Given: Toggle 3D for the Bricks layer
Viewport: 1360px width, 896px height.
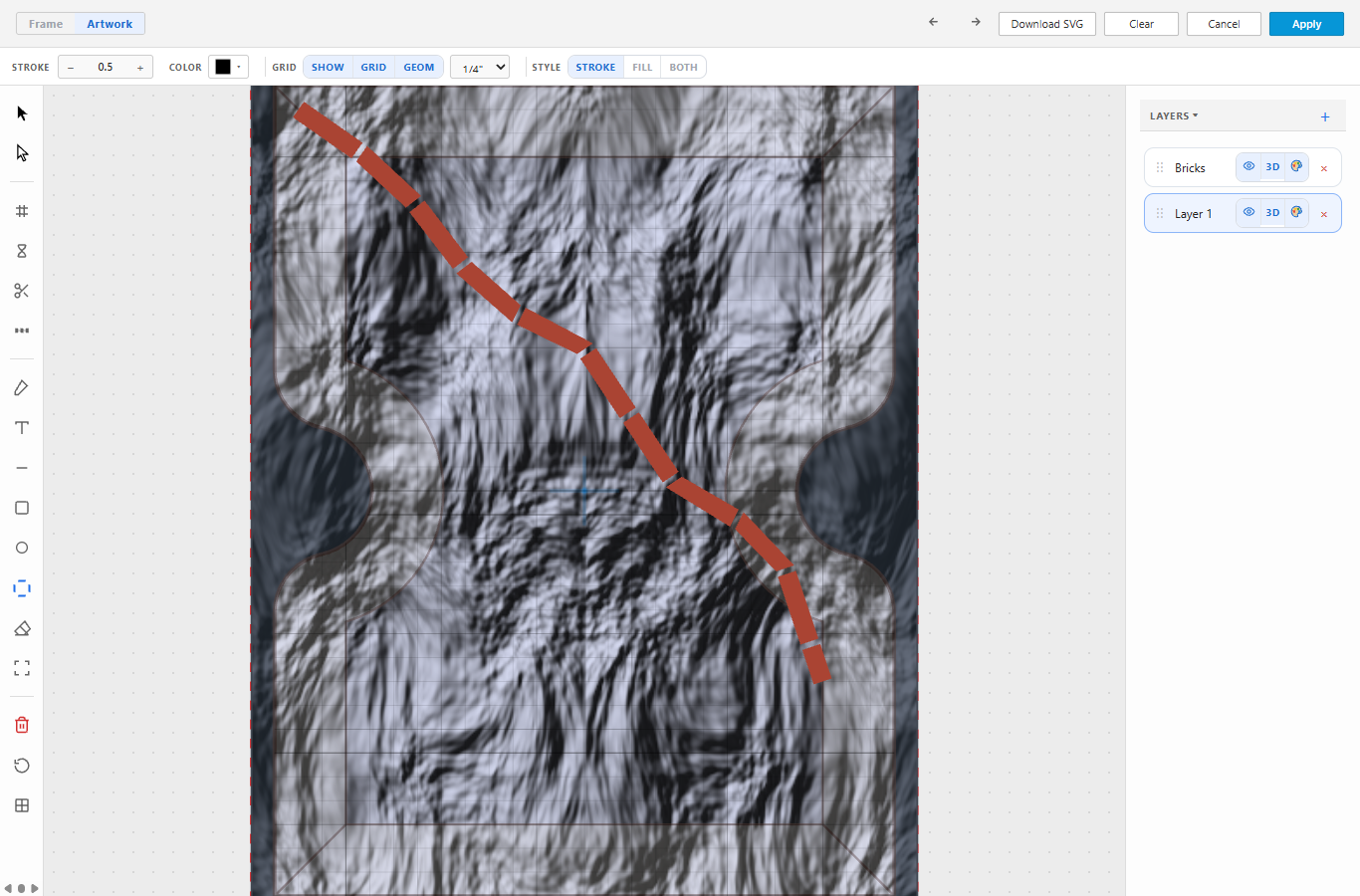Looking at the screenshot, I should (1272, 166).
